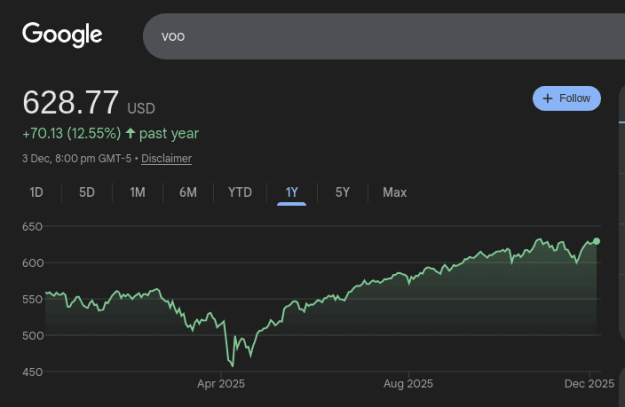Switch chart to YTD range

(240, 193)
